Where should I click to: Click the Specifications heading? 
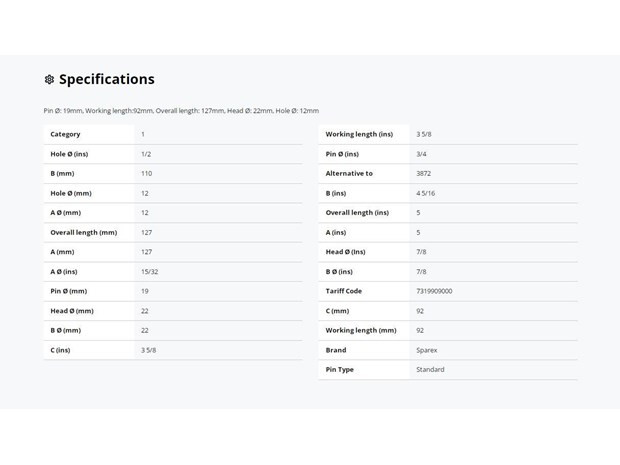(x=107, y=79)
